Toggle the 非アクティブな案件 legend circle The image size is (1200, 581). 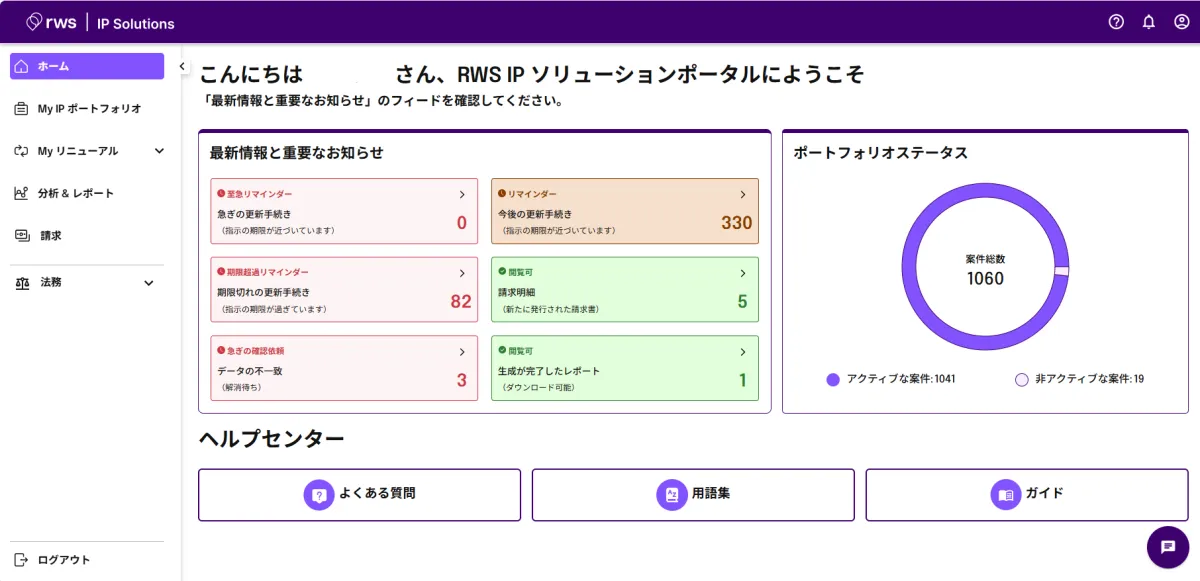coord(1021,380)
